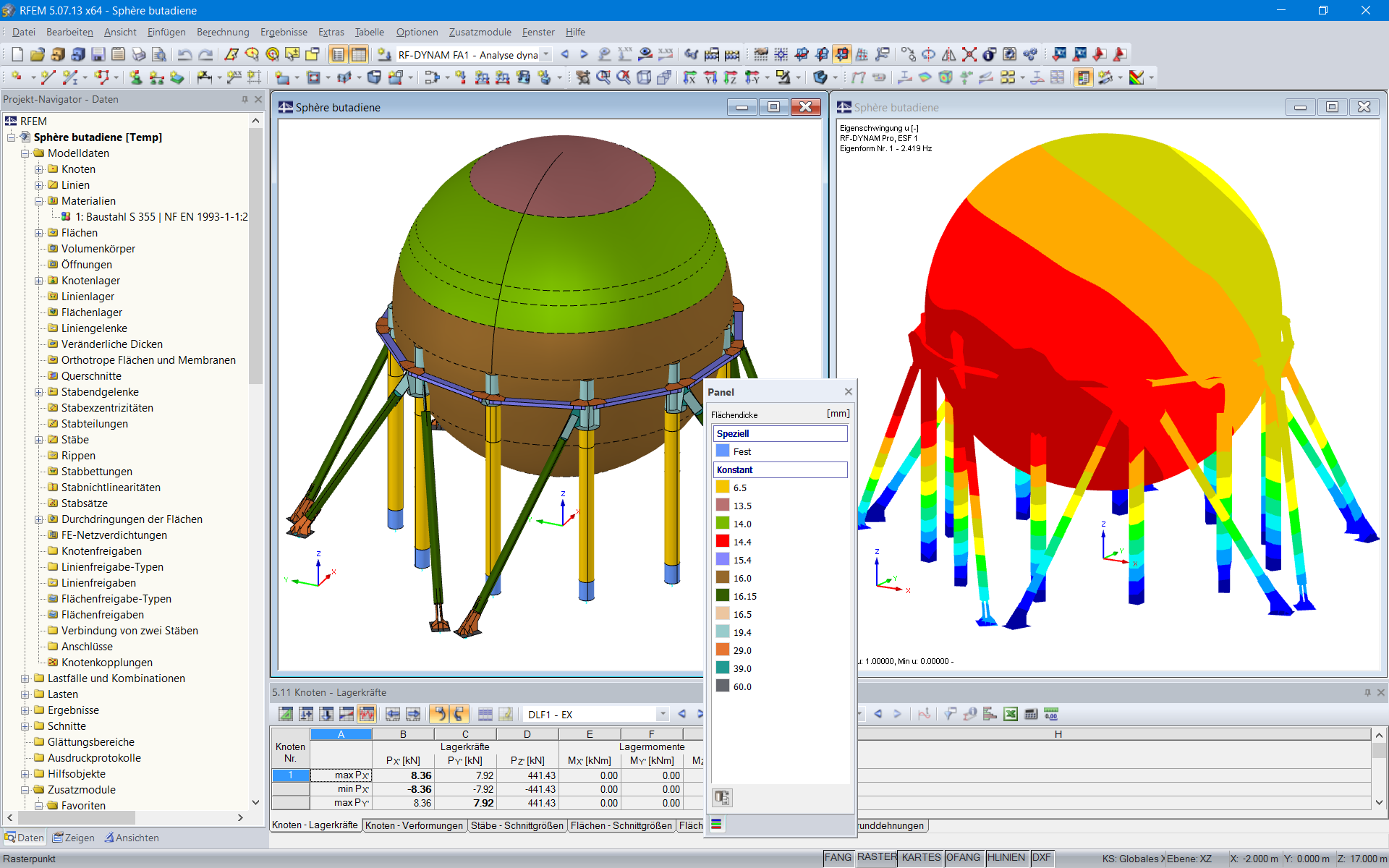Click the Zeigen button at the navigator bottom
The image size is (1389, 868).
pos(75,837)
